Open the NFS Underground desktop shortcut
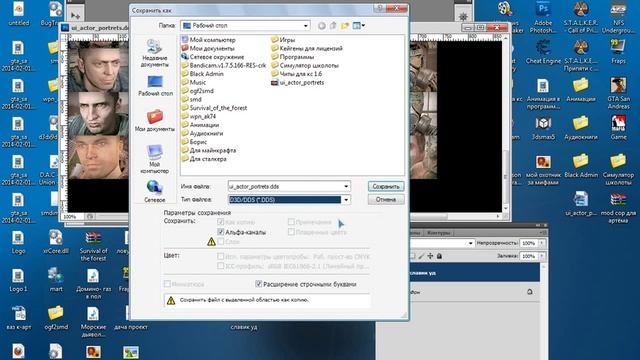Image resolution: width=640 pixels, height=360 pixels. [x=618, y=18]
